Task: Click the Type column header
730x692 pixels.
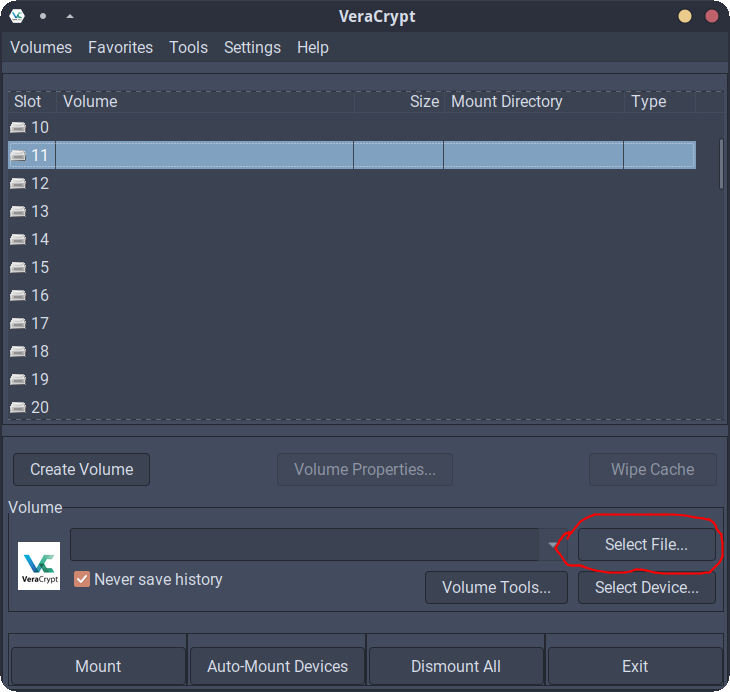Action: (x=660, y=102)
